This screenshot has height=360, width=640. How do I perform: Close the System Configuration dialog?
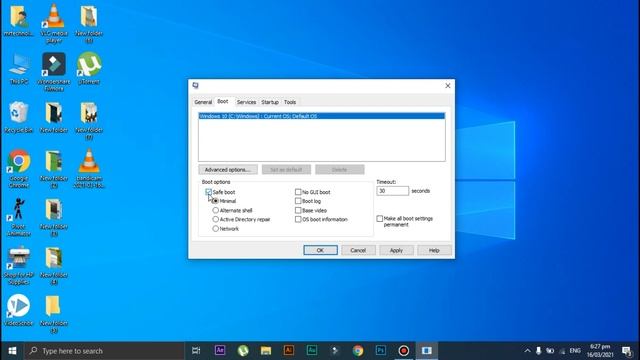tap(448, 86)
